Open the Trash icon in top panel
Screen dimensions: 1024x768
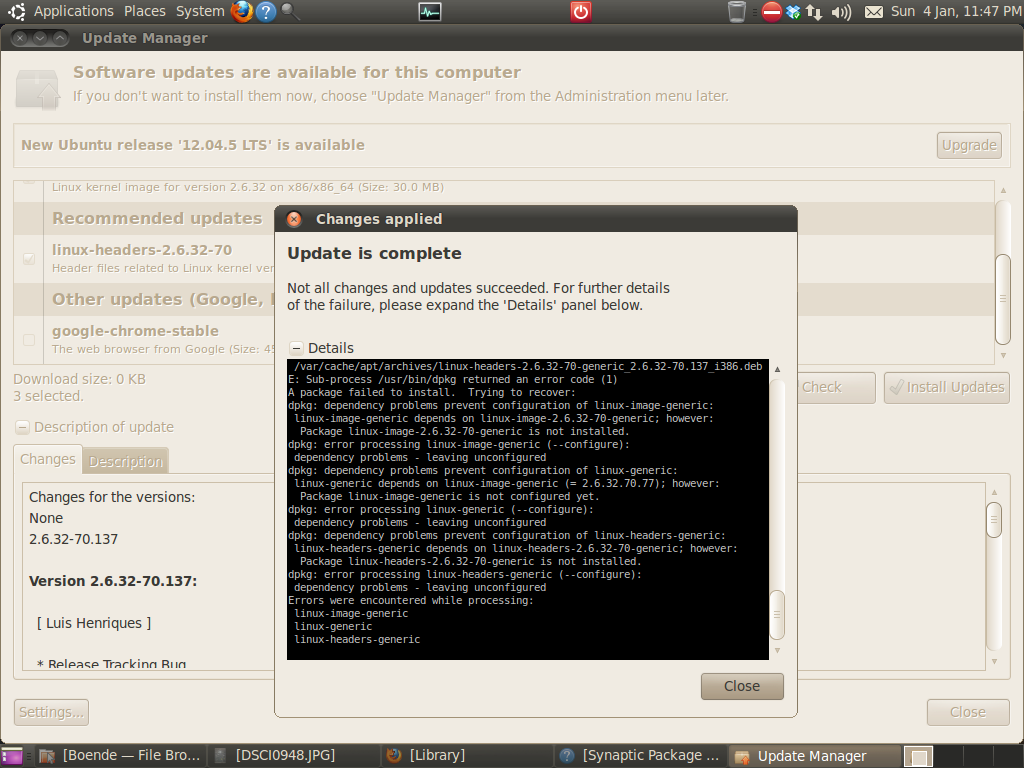tap(737, 11)
